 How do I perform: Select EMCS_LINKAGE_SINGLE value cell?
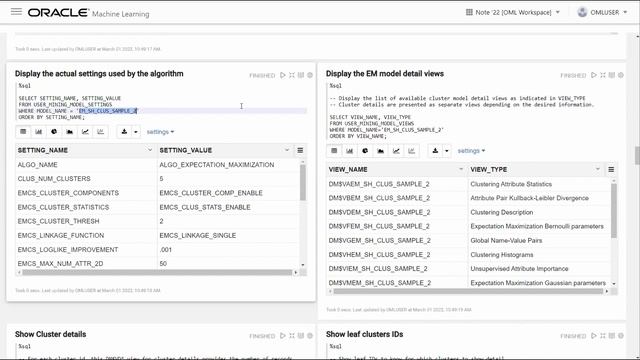coord(198,236)
